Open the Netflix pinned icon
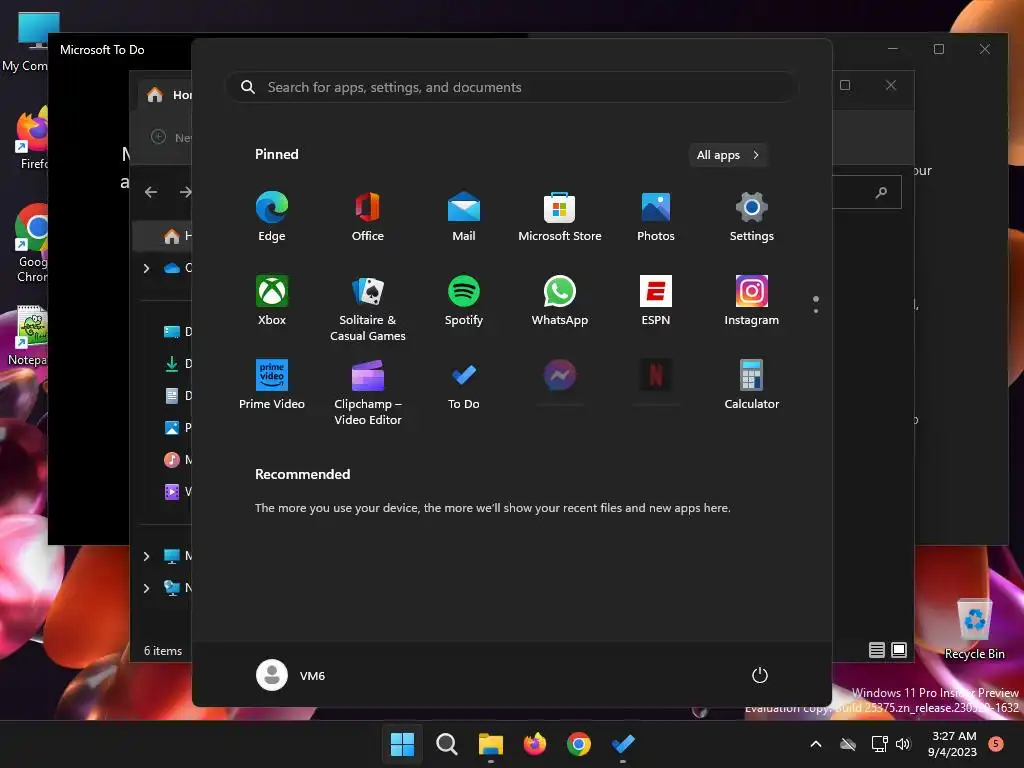This screenshot has height=768, width=1024. pyautogui.click(x=656, y=376)
